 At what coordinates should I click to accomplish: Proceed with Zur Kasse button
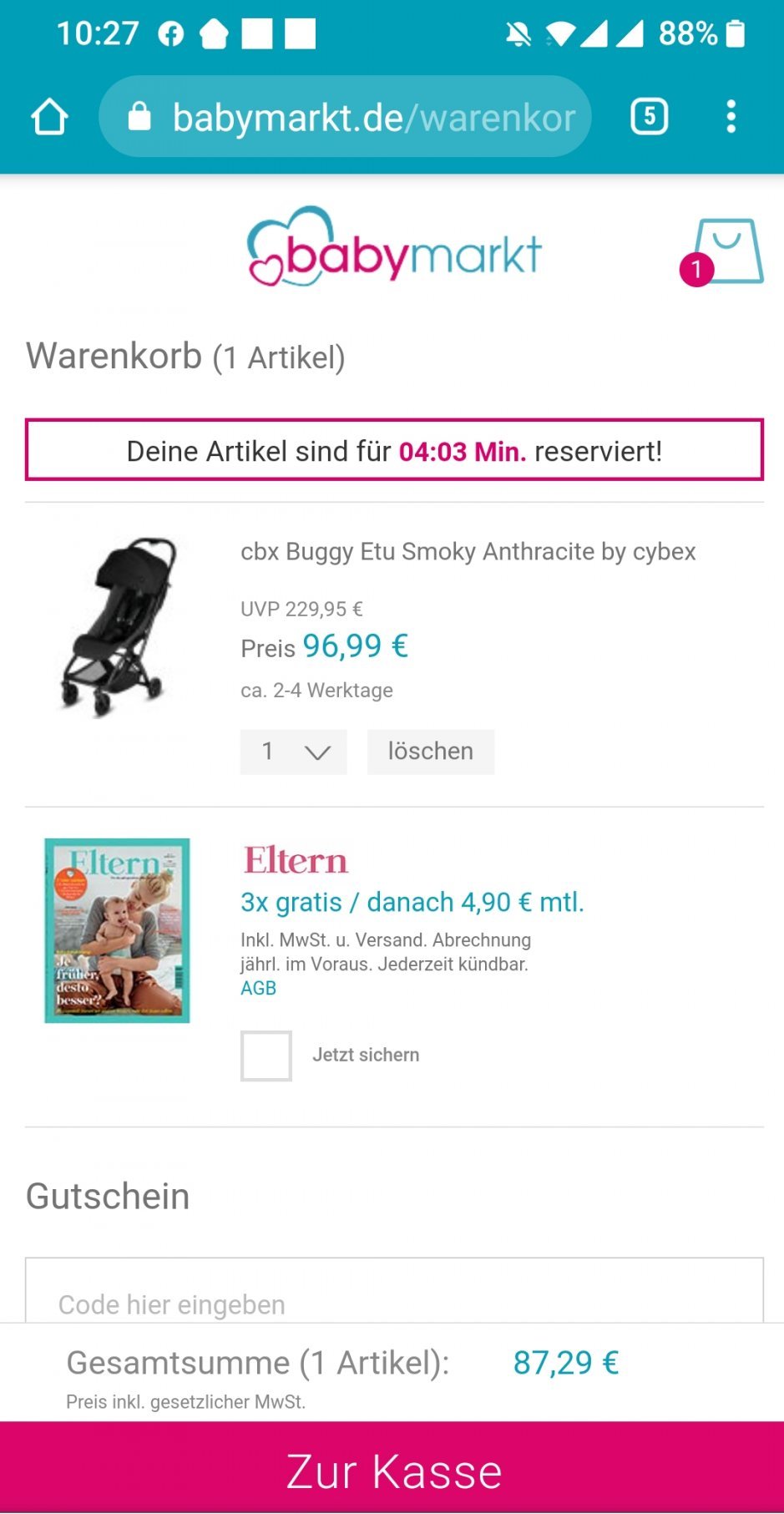[392, 1469]
